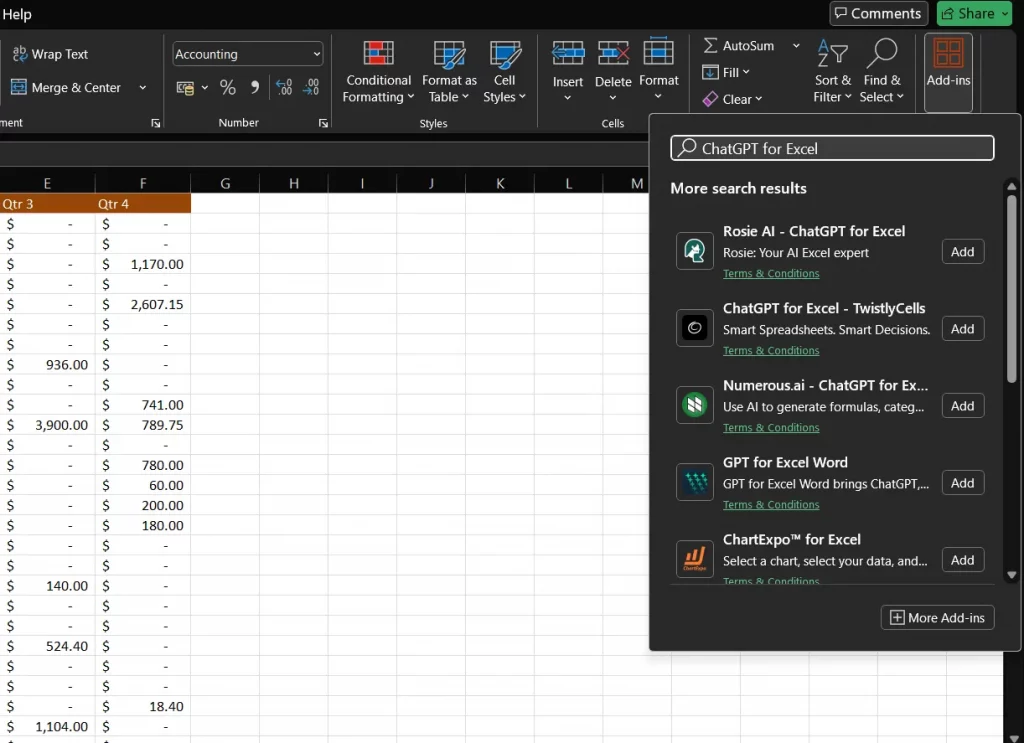Image resolution: width=1024 pixels, height=743 pixels.
Task: Add the Rosie AI add-in
Action: point(962,252)
